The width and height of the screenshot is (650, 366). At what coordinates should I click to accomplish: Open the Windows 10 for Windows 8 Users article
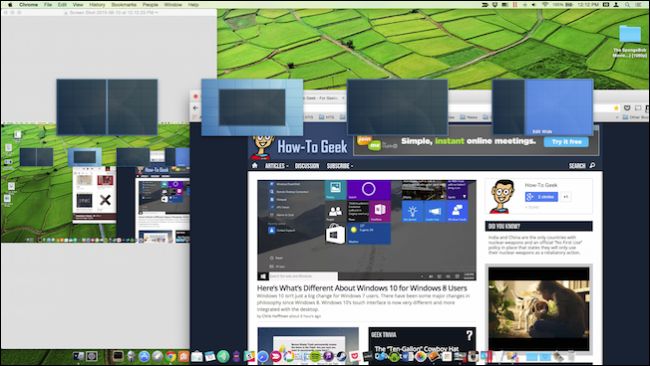(x=361, y=288)
